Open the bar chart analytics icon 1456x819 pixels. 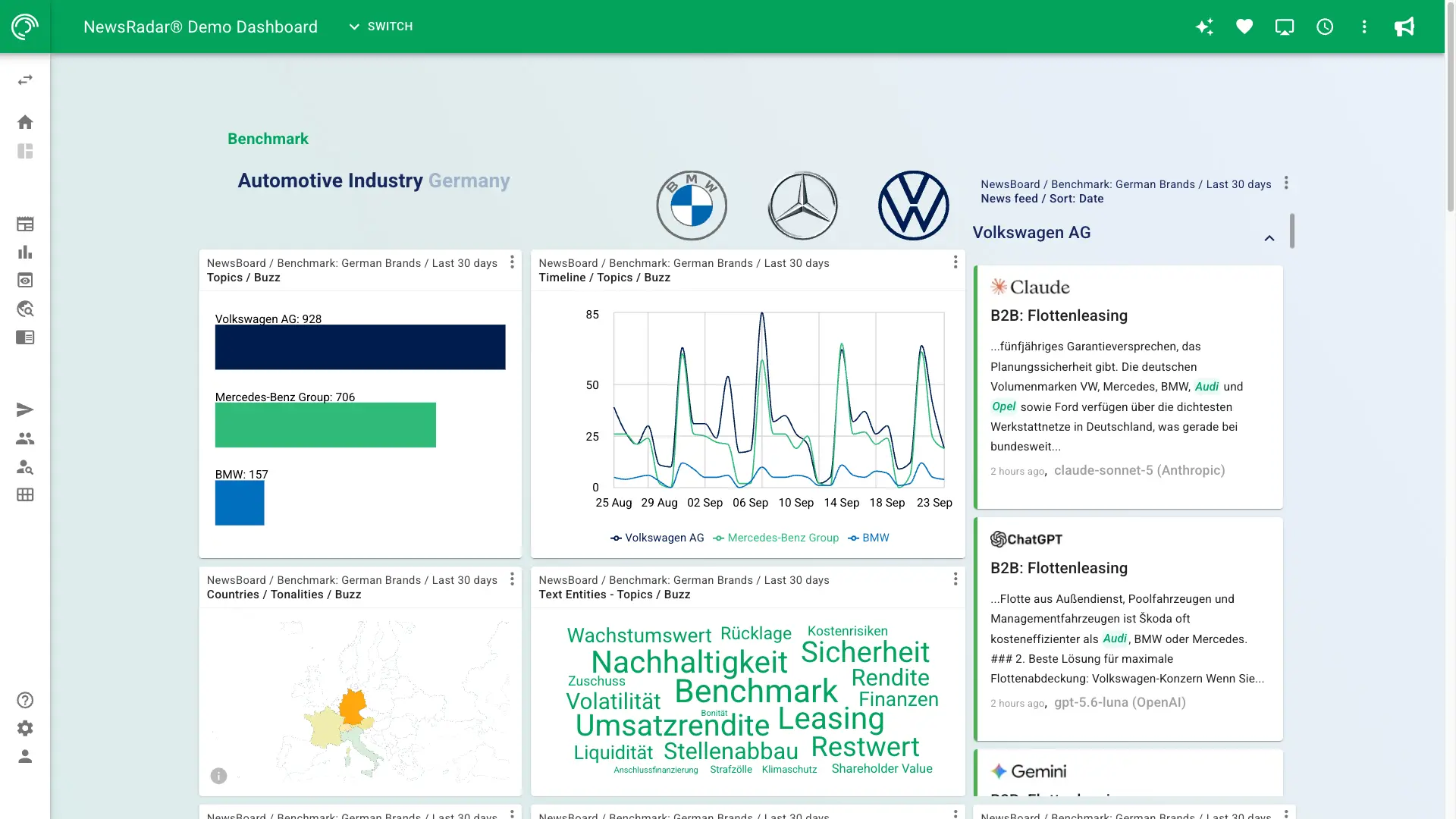(25, 252)
